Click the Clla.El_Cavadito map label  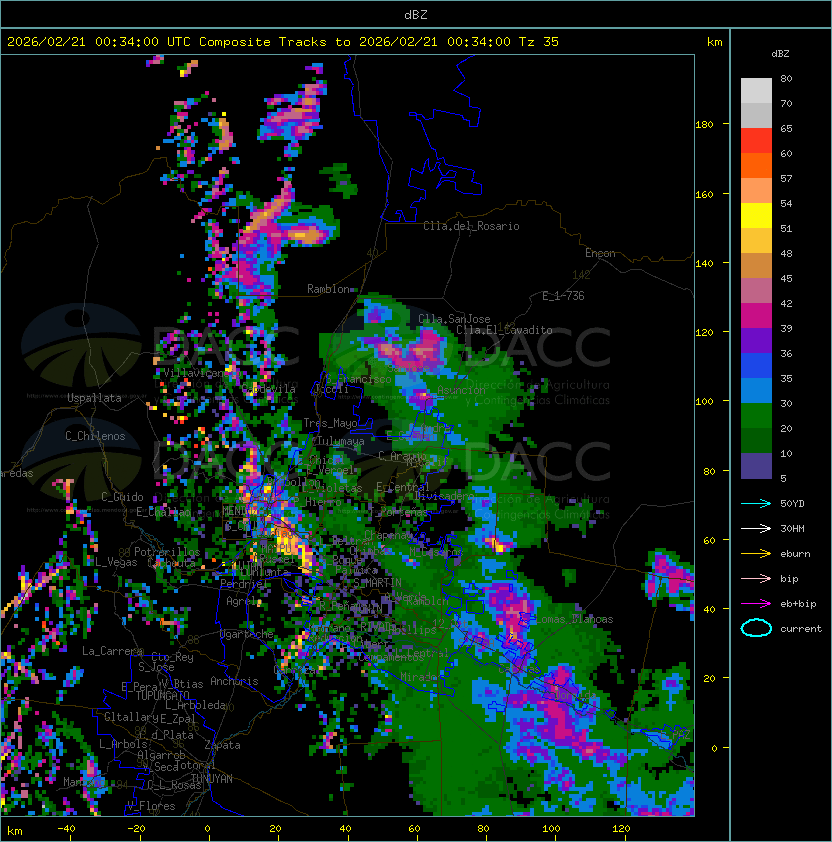pos(504,330)
